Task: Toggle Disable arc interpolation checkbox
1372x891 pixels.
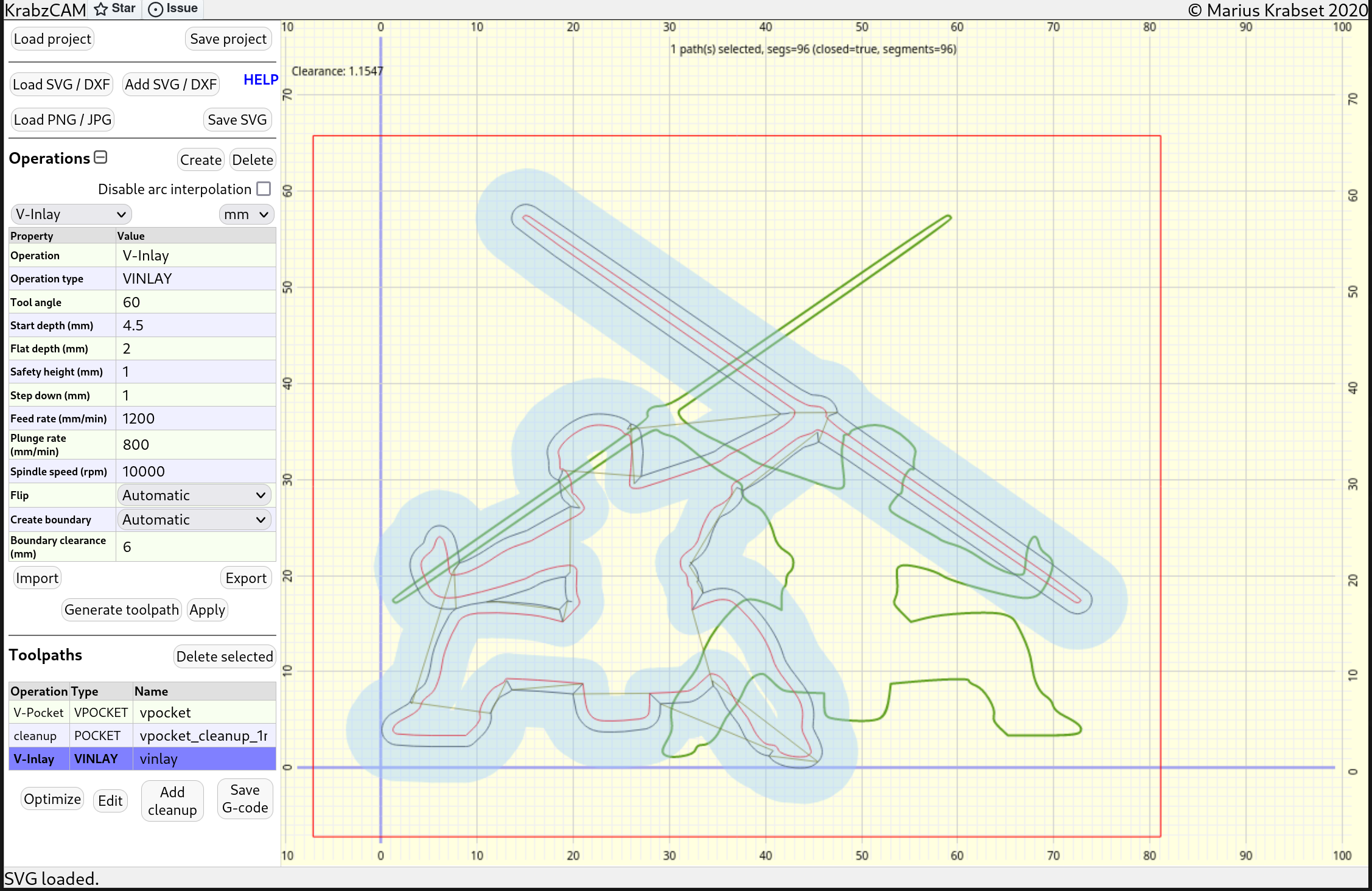Action: 264,189
